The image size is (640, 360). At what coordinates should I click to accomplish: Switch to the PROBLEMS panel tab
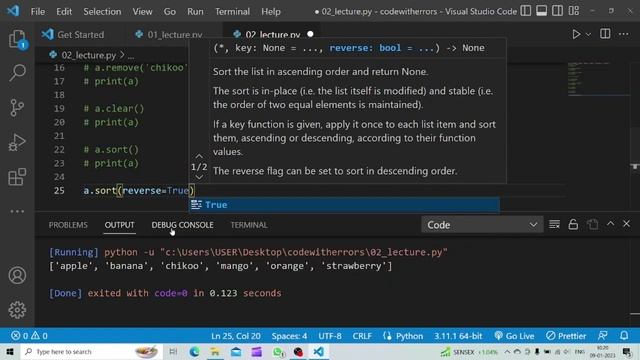point(68,225)
